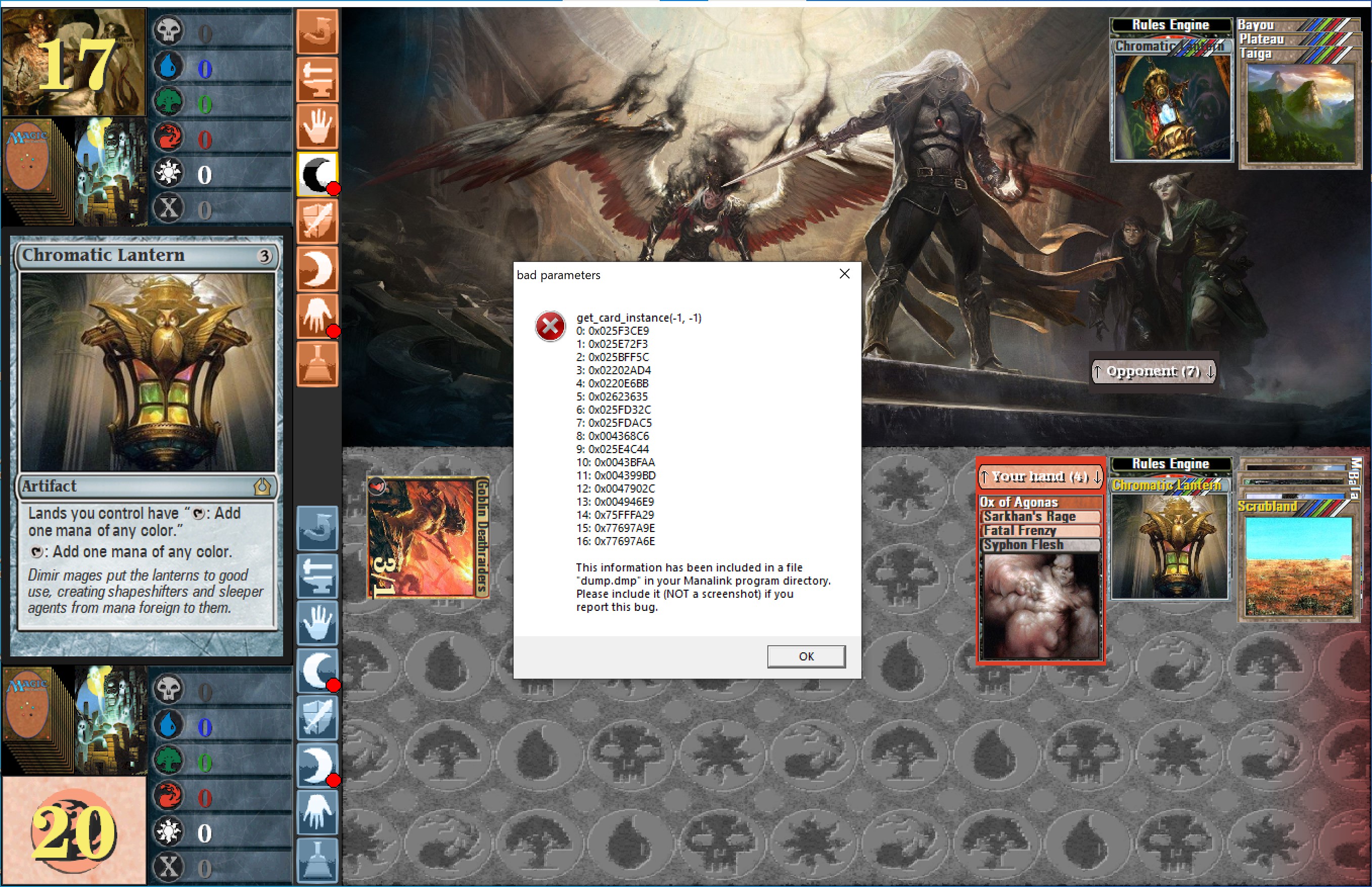1372x887 pixels.
Task: Select Sarkhan's Rage in your hand
Action: pyautogui.click(x=1040, y=516)
